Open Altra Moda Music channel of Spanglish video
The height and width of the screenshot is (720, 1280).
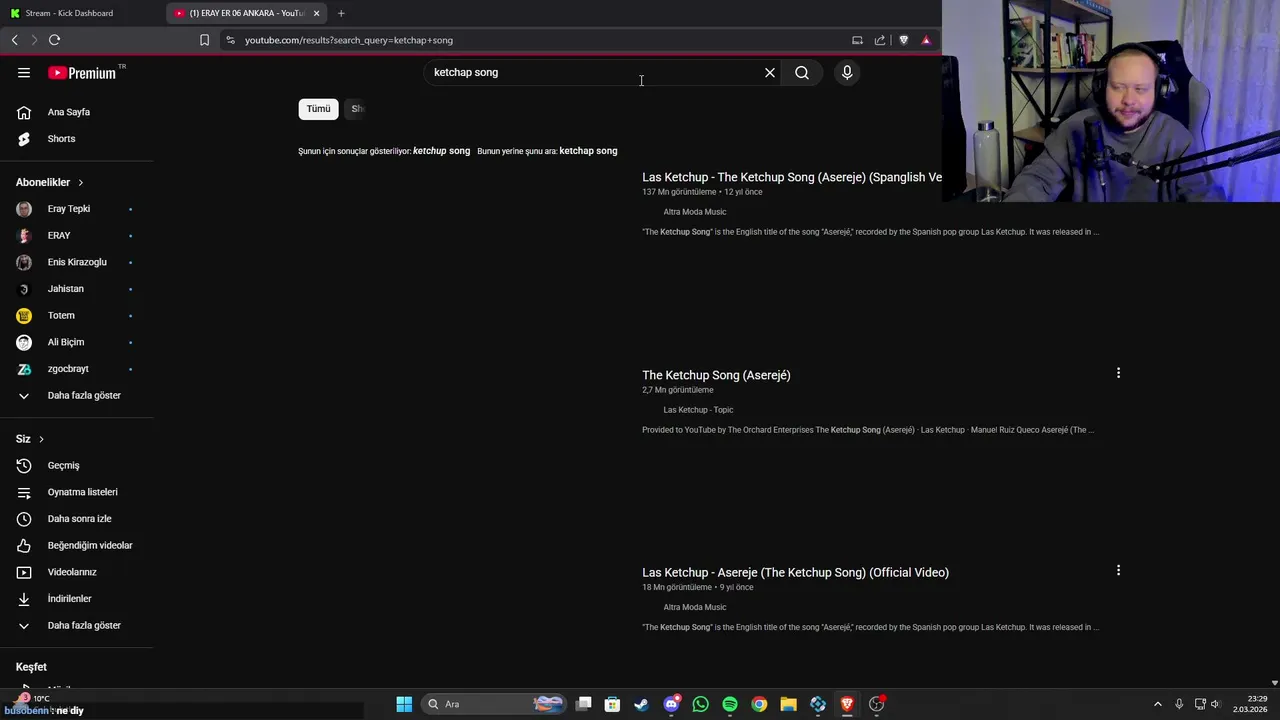click(x=695, y=212)
